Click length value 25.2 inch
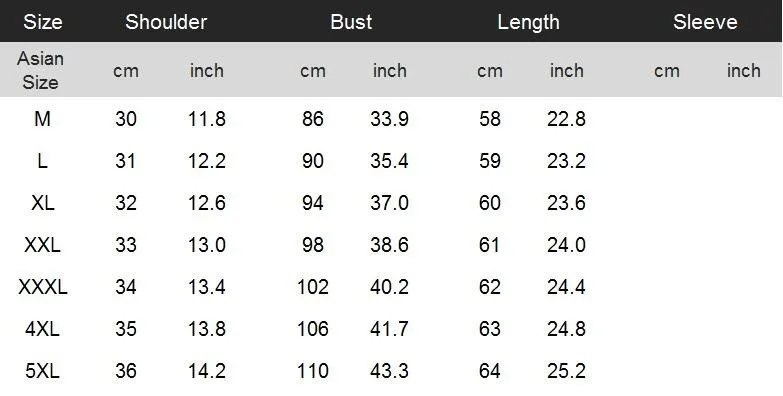 point(566,371)
